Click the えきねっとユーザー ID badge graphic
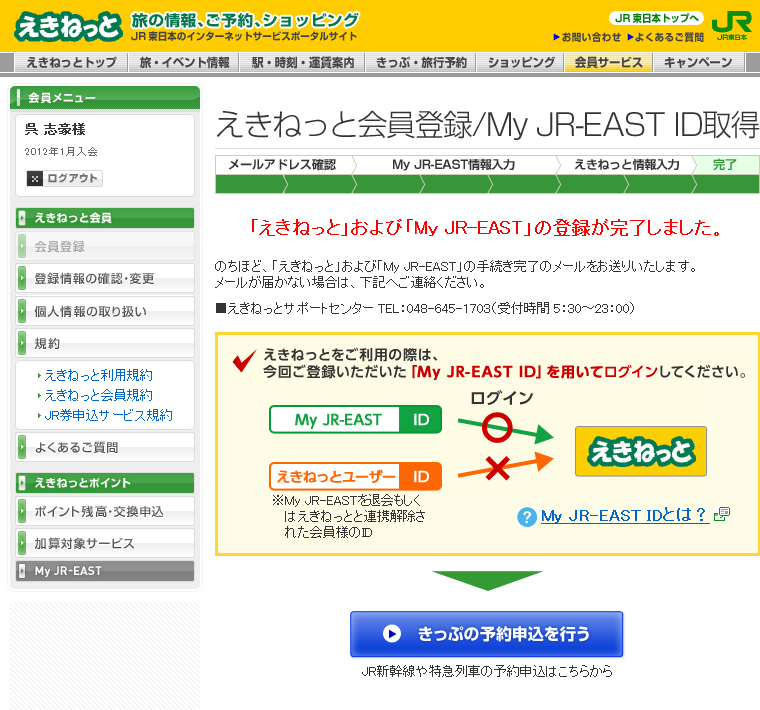Image resolution: width=760 pixels, height=710 pixels. point(355,476)
